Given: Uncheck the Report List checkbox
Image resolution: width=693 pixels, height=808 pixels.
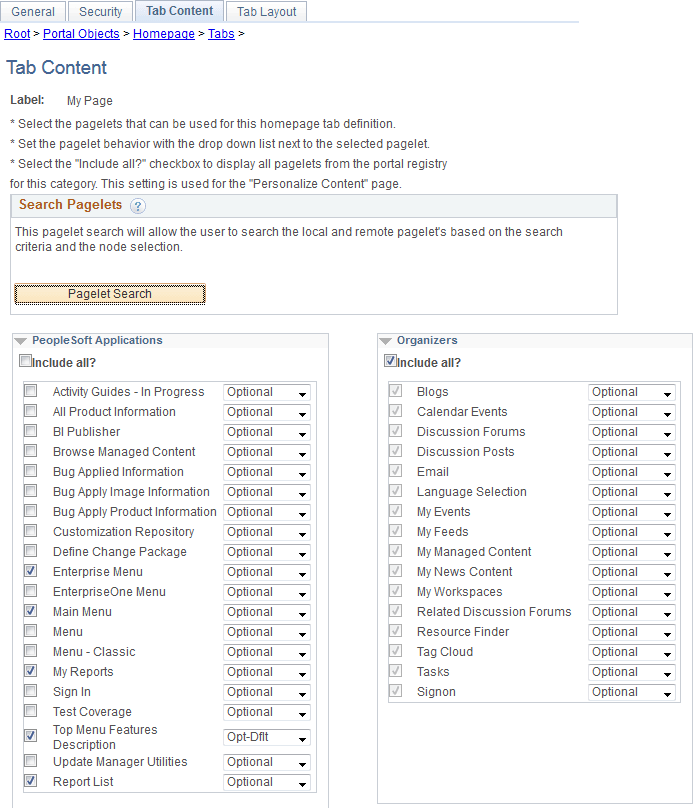Looking at the screenshot, I should [x=30, y=782].
